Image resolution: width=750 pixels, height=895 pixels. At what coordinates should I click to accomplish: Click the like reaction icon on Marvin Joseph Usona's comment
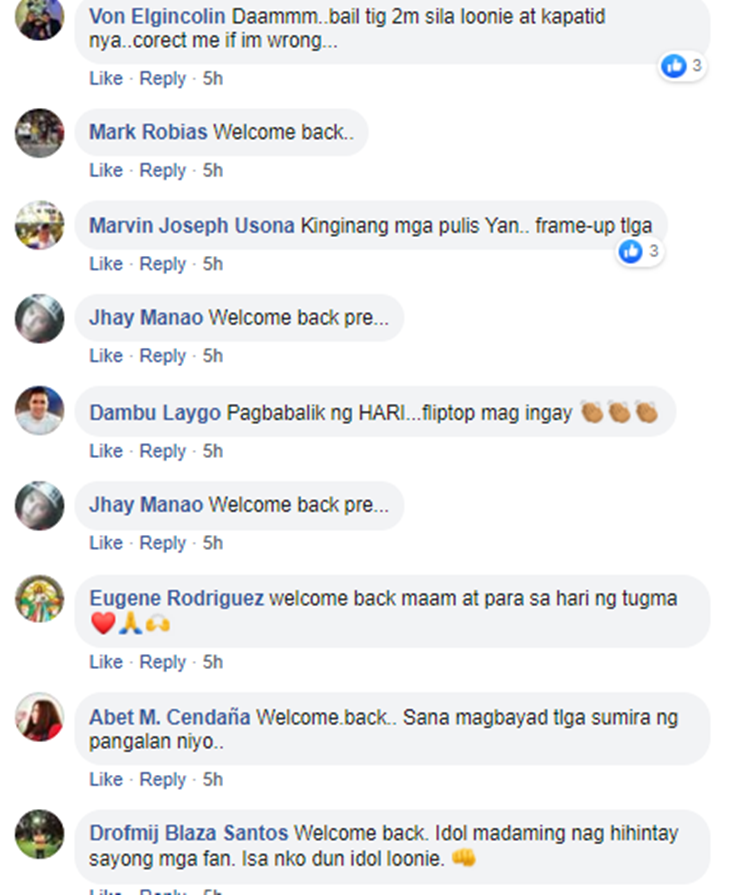(631, 251)
